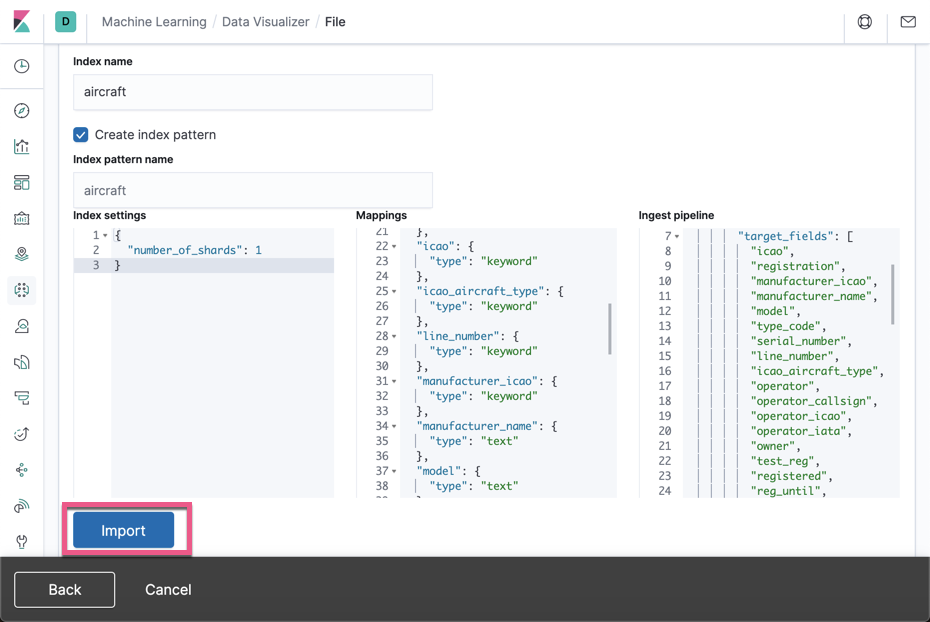Open the SIEM radar icon in sidebar

point(21,506)
